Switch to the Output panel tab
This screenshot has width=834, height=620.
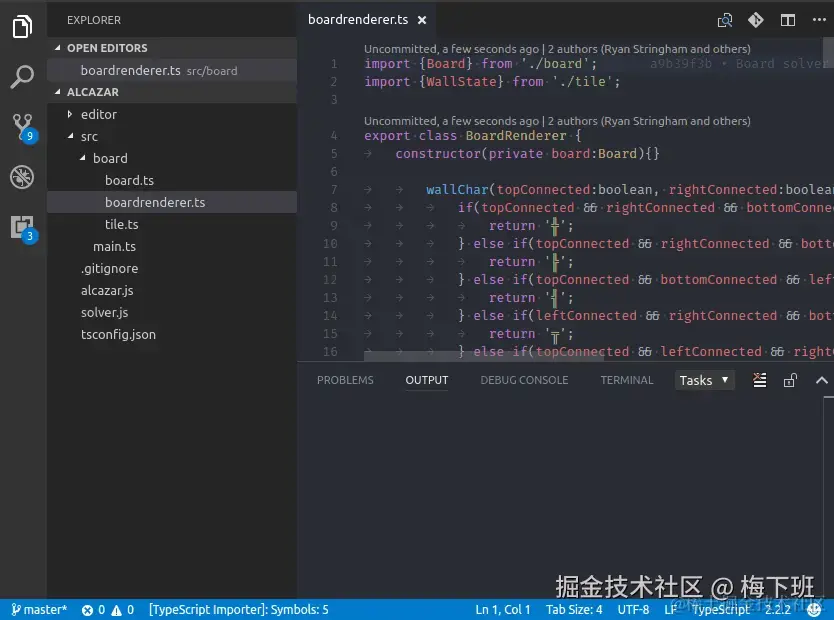tap(427, 380)
